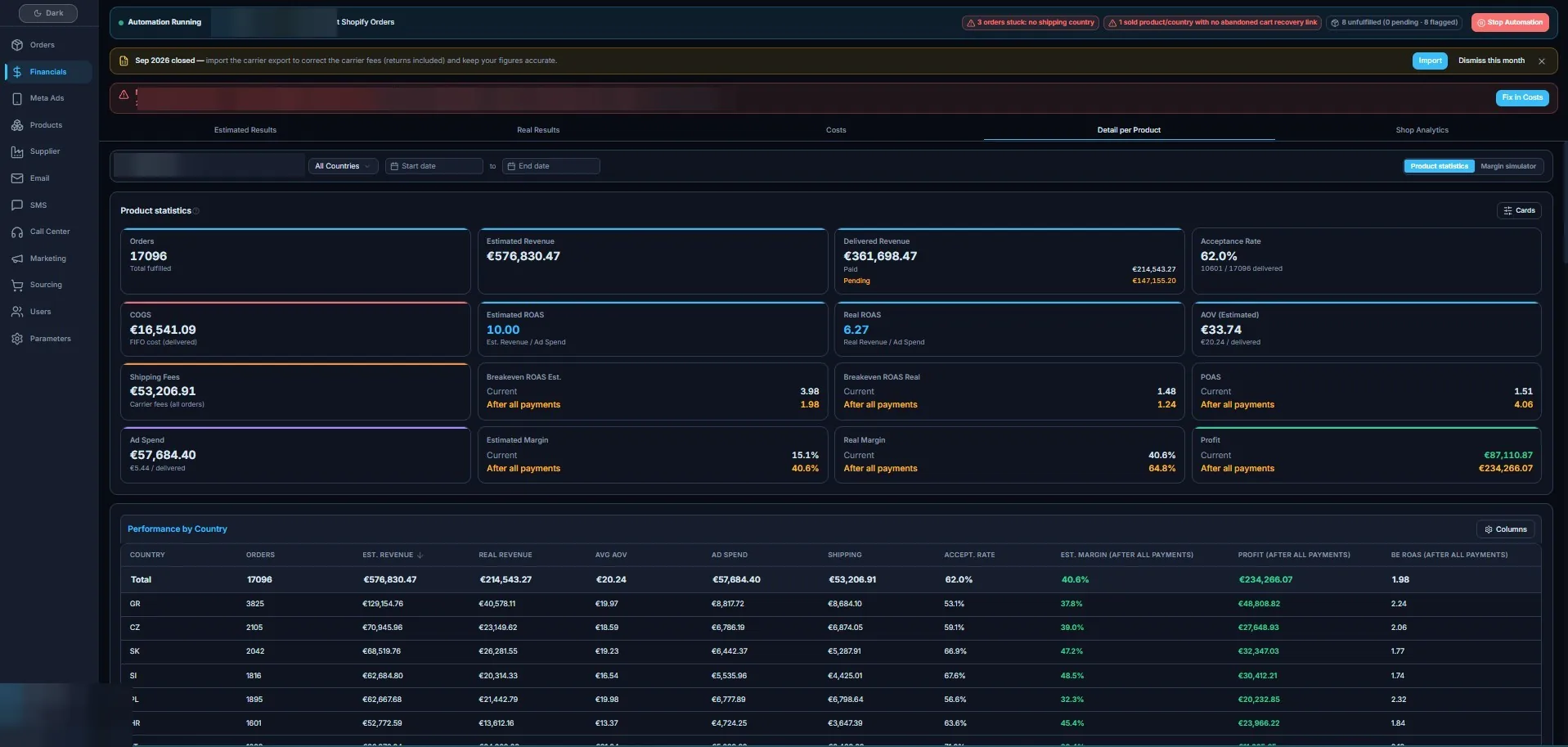1568x747 pixels.
Task: Open the Columns chooser for country table
Action: [x=1506, y=529]
